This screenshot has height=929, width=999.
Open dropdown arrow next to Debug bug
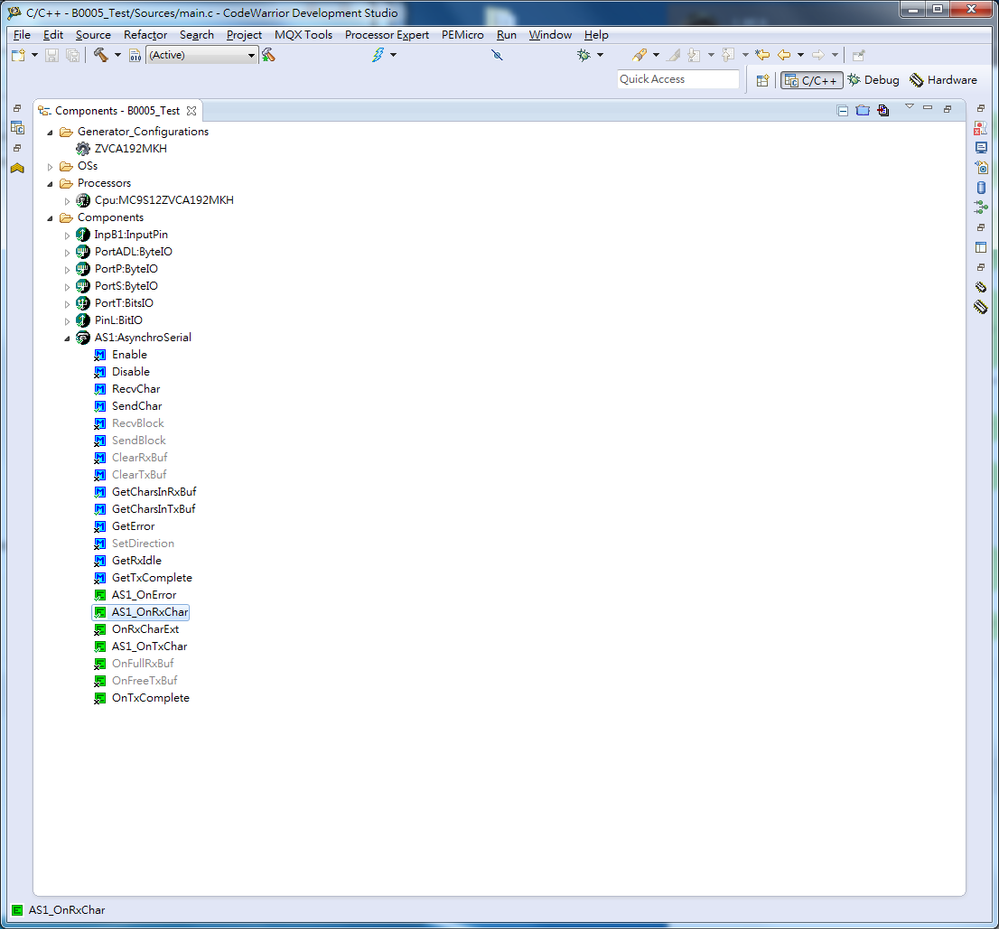click(600, 55)
